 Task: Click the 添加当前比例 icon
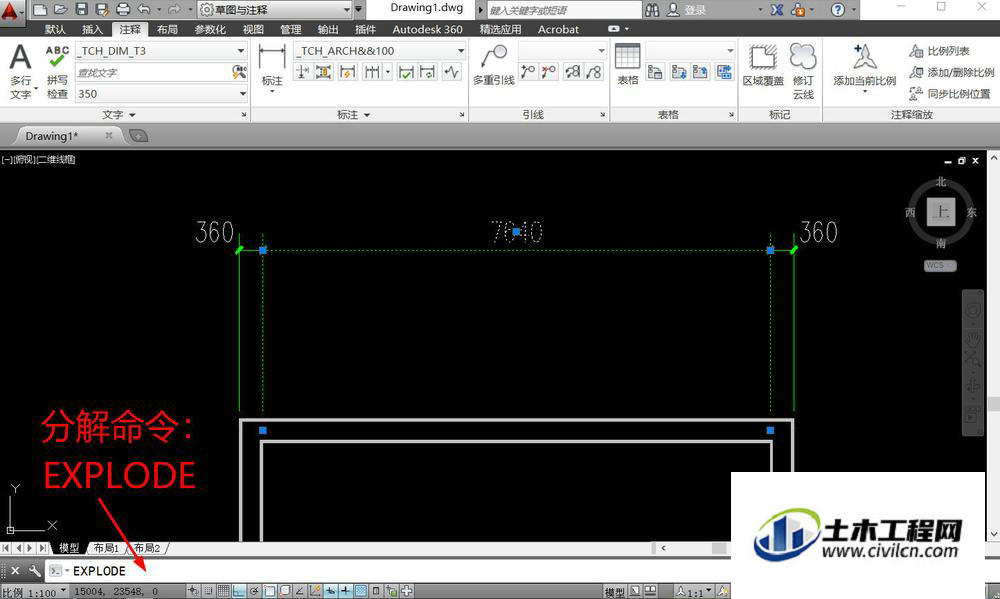(x=865, y=67)
